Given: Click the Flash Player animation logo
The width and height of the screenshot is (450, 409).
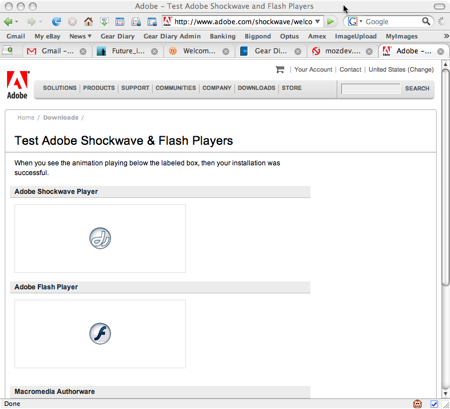Looking at the screenshot, I should (x=100, y=333).
